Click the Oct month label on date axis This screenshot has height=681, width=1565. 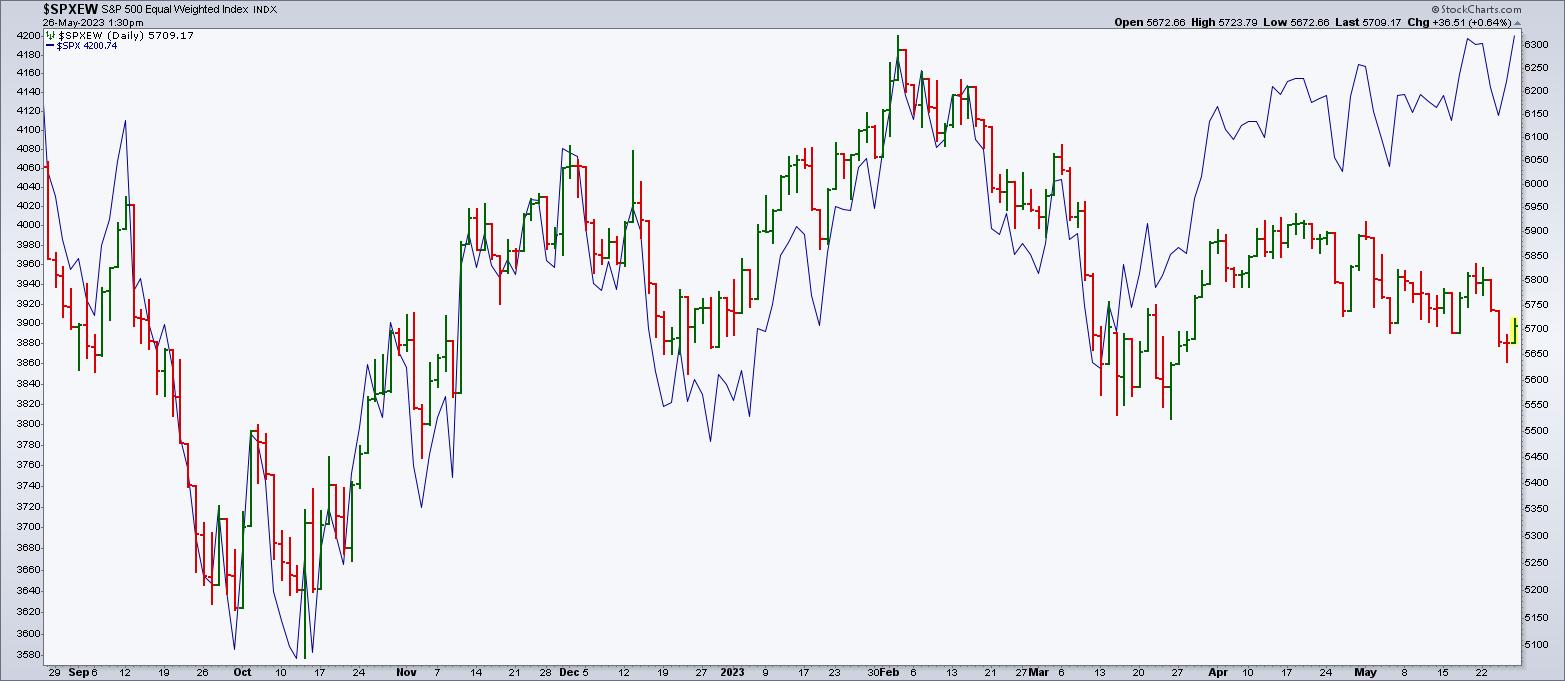[x=243, y=673]
